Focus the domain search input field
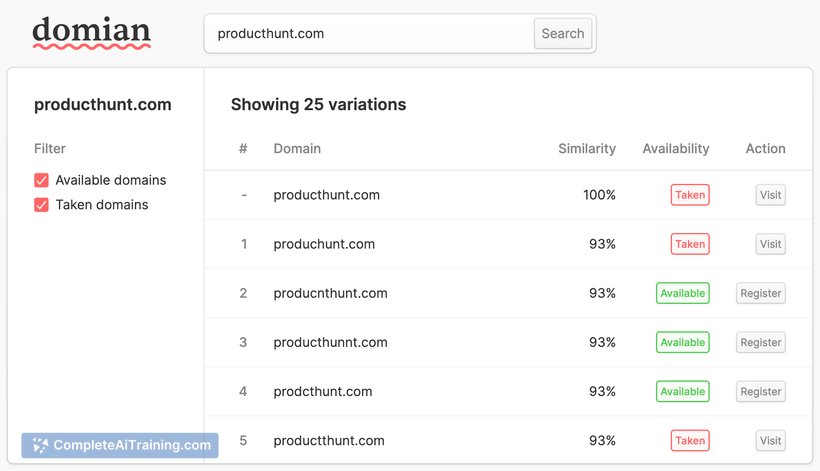820x471 pixels. point(370,33)
